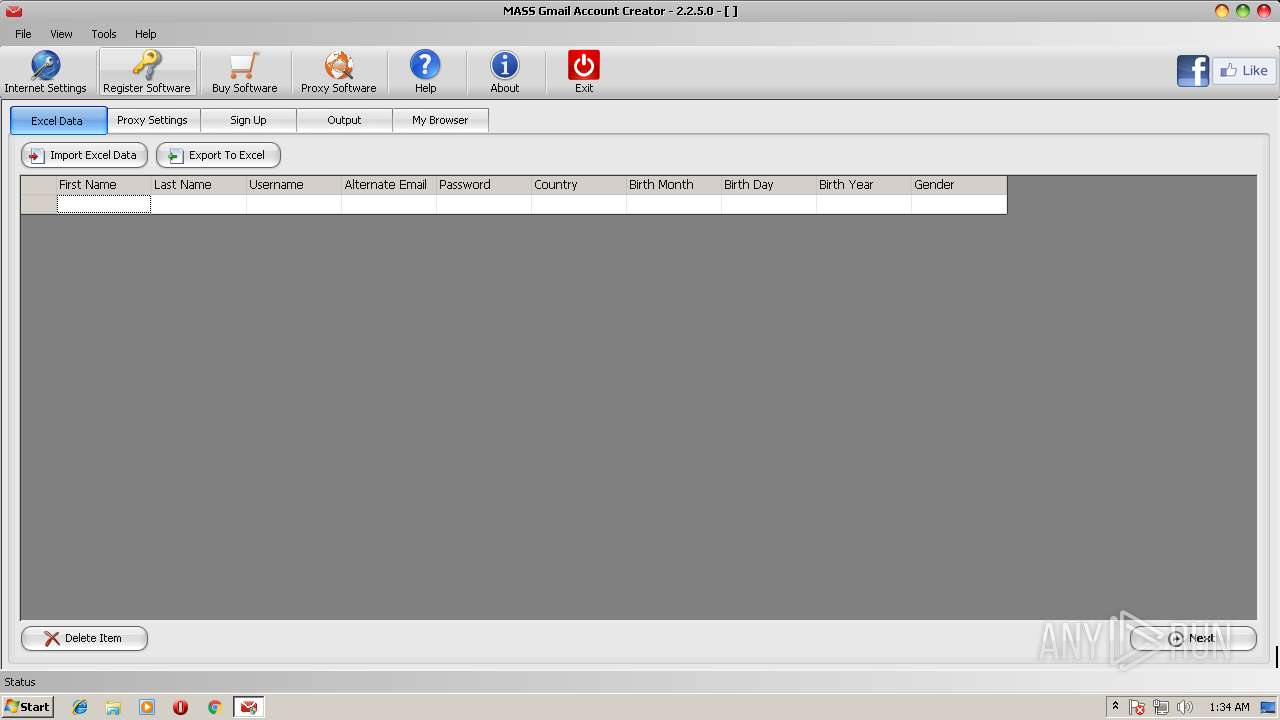
Task: Select the Birth Year column header
Action: [864, 185]
